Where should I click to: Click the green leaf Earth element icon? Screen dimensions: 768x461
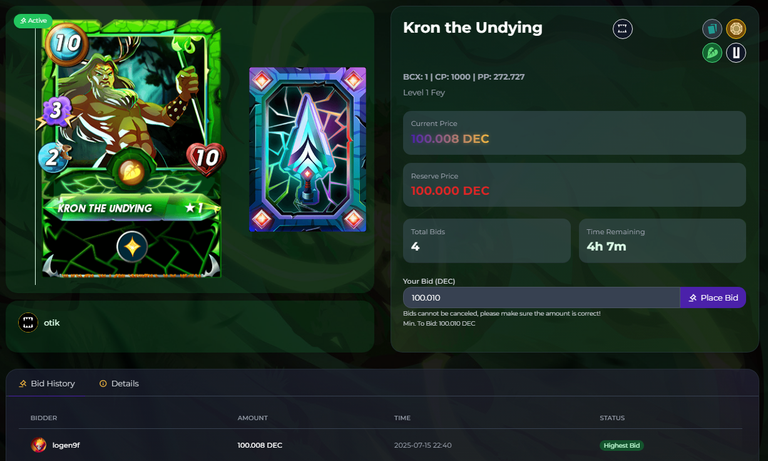[x=712, y=52]
